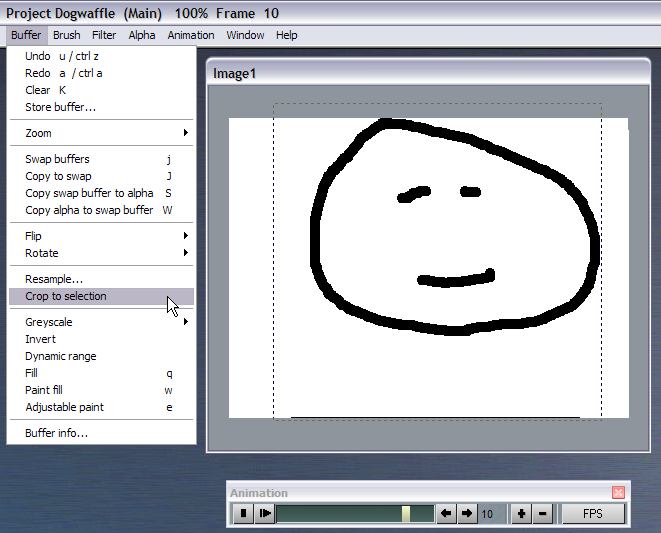Click the frame number field showing 10

pyautogui.click(x=491, y=514)
